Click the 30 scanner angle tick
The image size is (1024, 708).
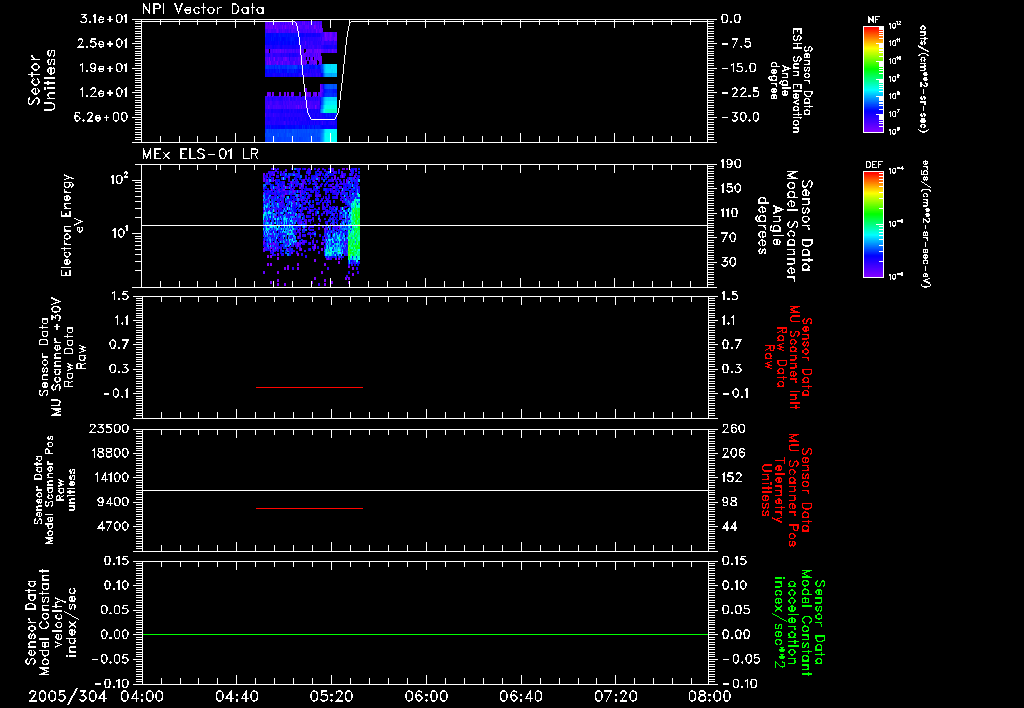(729, 263)
